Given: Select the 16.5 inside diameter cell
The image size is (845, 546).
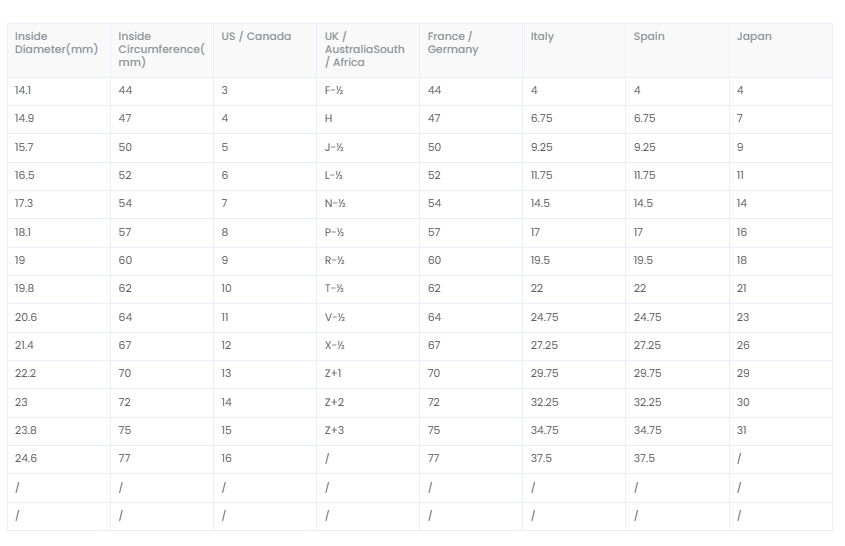Looking at the screenshot, I should (x=25, y=176).
